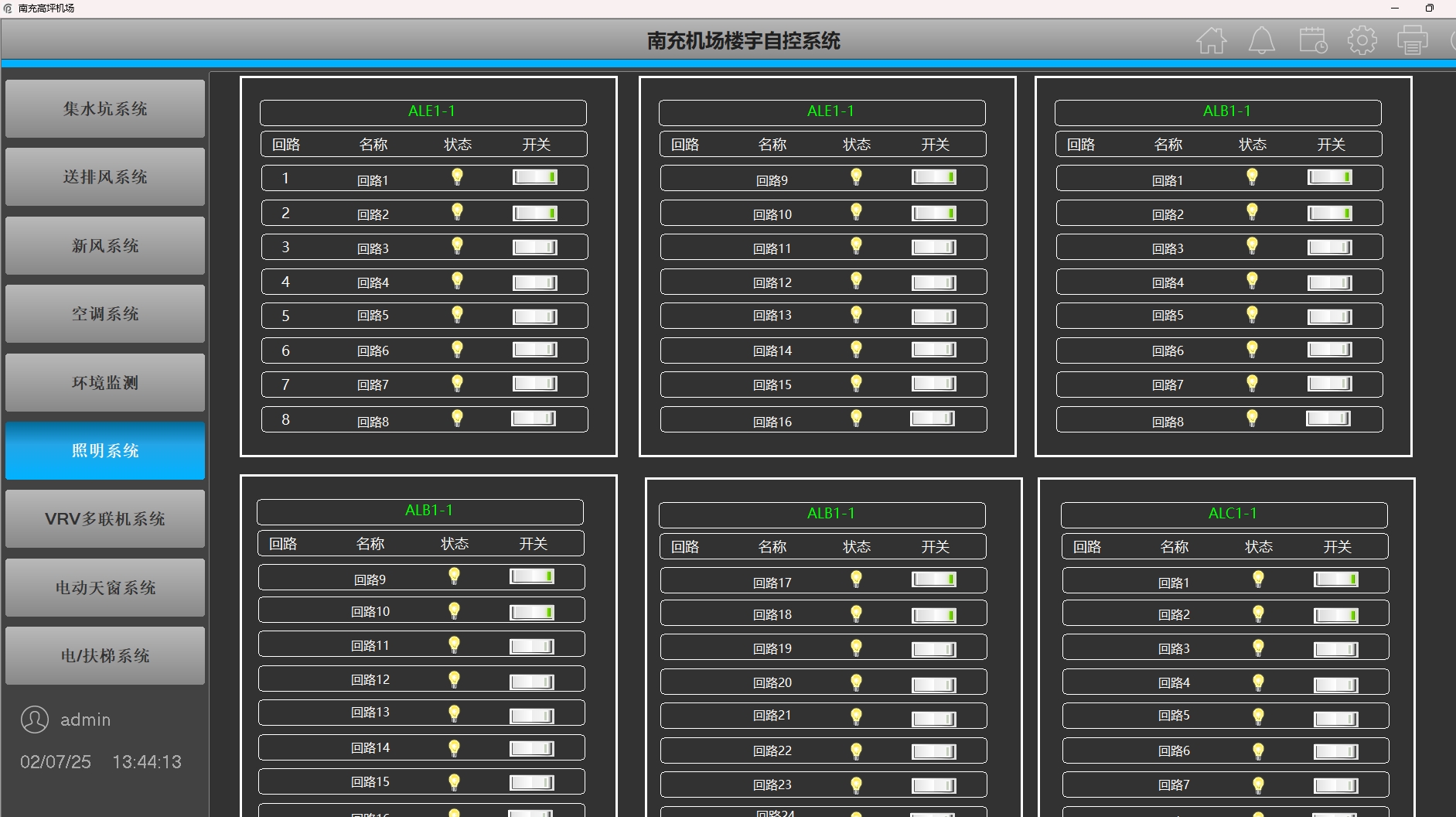Viewport: 1456px width, 817px height.
Task: Toggle the 回路1 switch in ALC1-1 panel
Action: point(1335,579)
